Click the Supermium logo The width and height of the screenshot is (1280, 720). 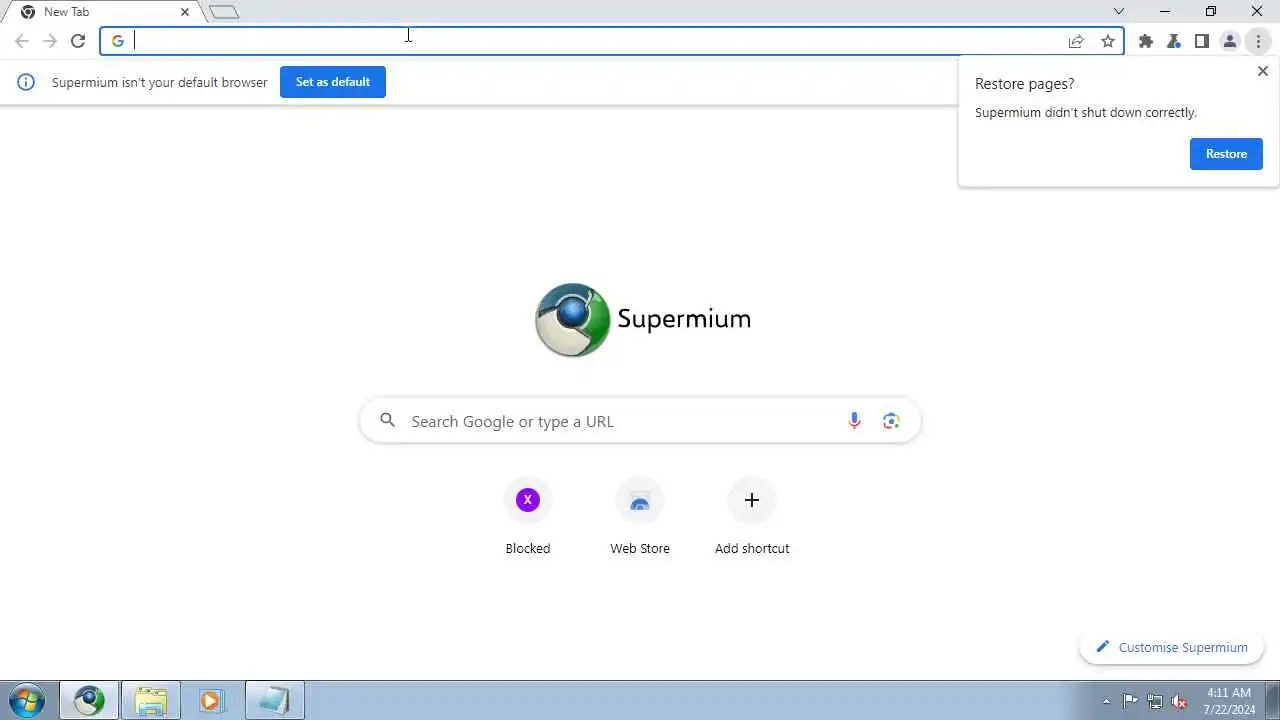click(643, 320)
